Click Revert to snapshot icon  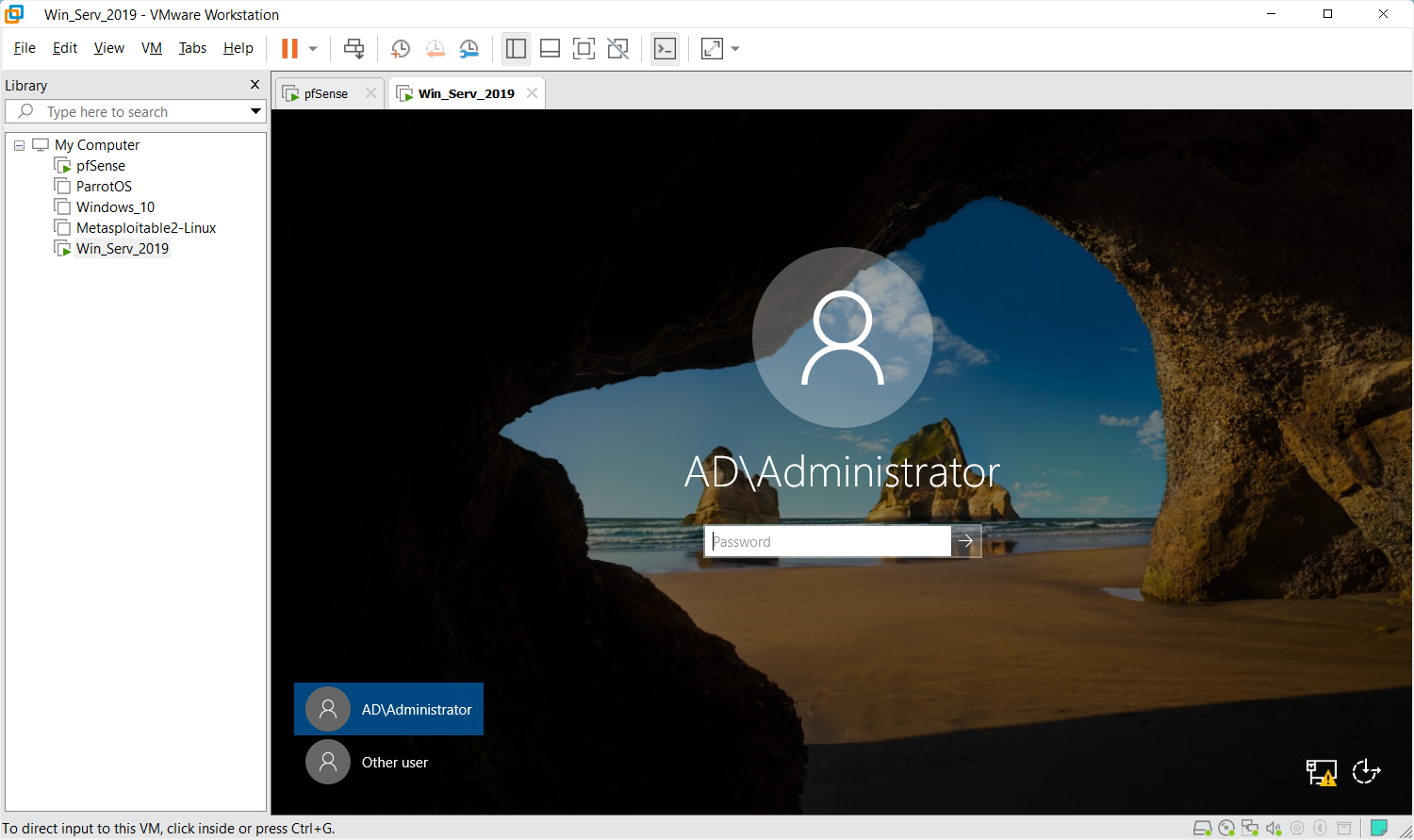[x=435, y=49]
